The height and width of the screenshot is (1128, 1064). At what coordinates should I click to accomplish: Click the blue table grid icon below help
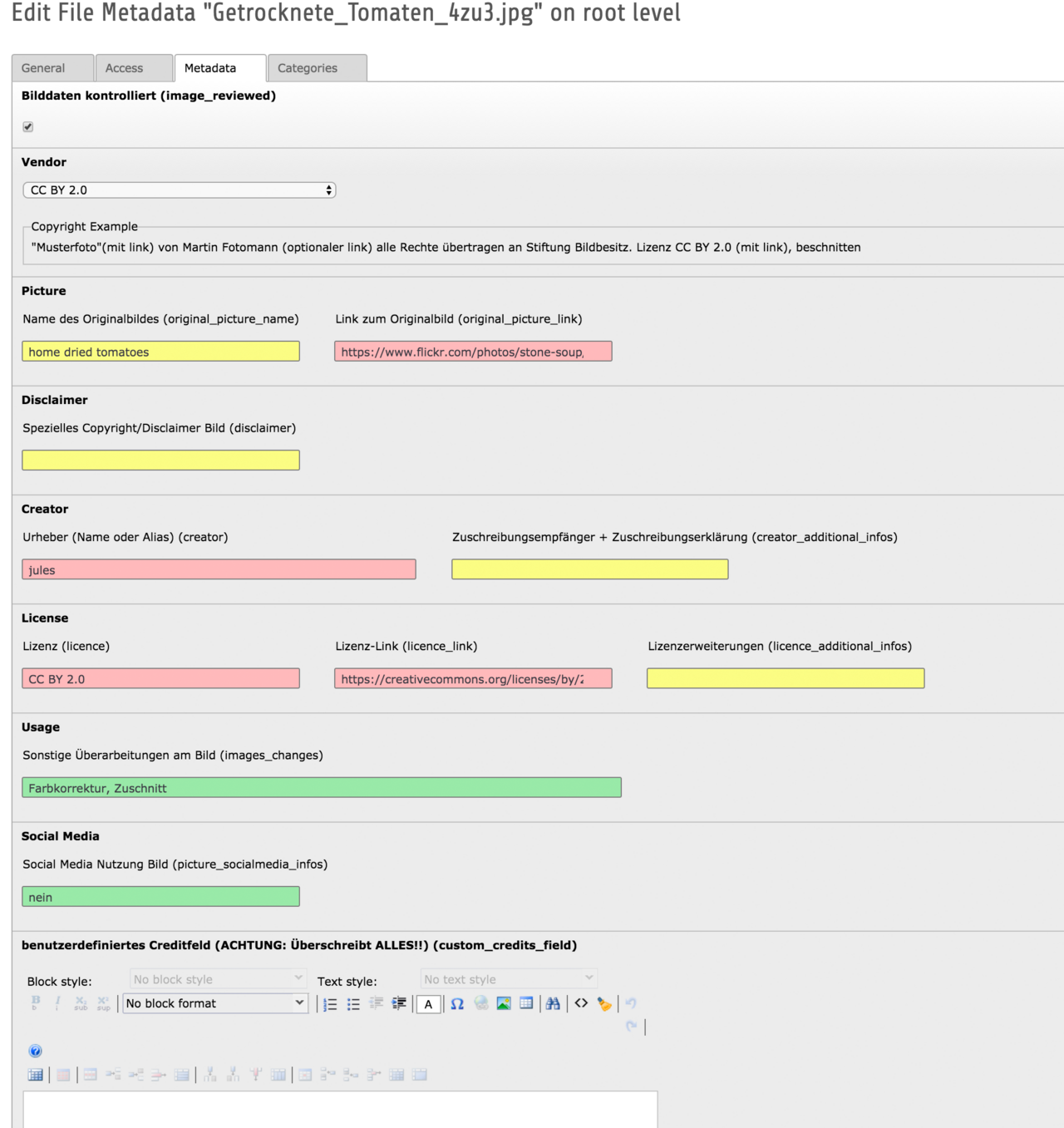[x=35, y=1075]
